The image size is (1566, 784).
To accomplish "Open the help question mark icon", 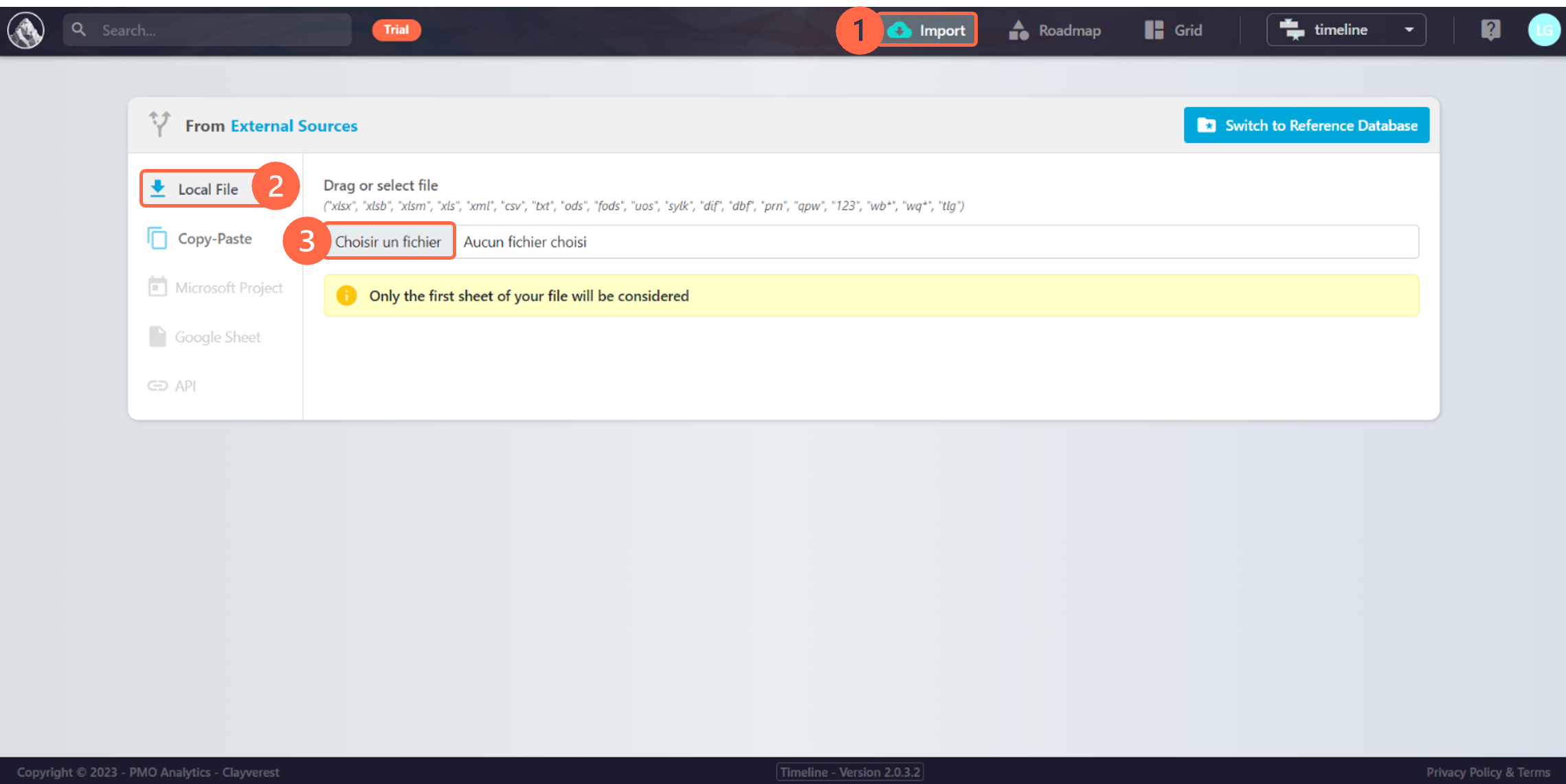I will pos(1490,30).
